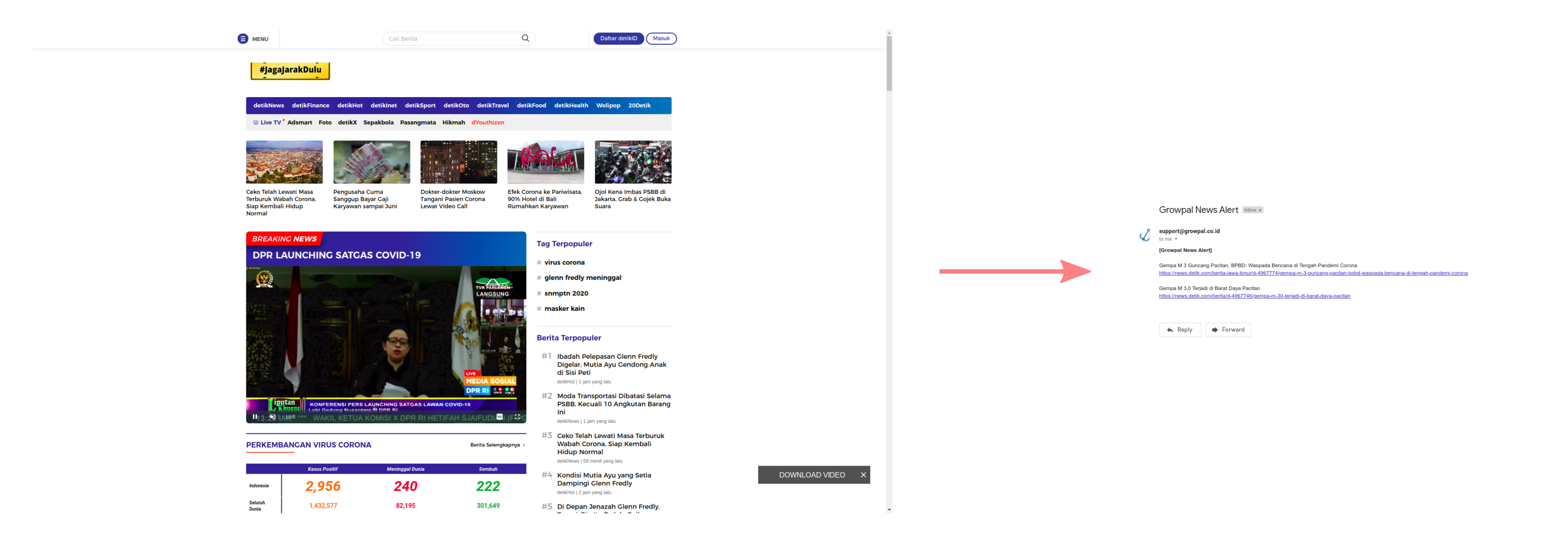
Task: Open the Ojol PSBB Jakarta article thumbnail
Action: coord(632,162)
